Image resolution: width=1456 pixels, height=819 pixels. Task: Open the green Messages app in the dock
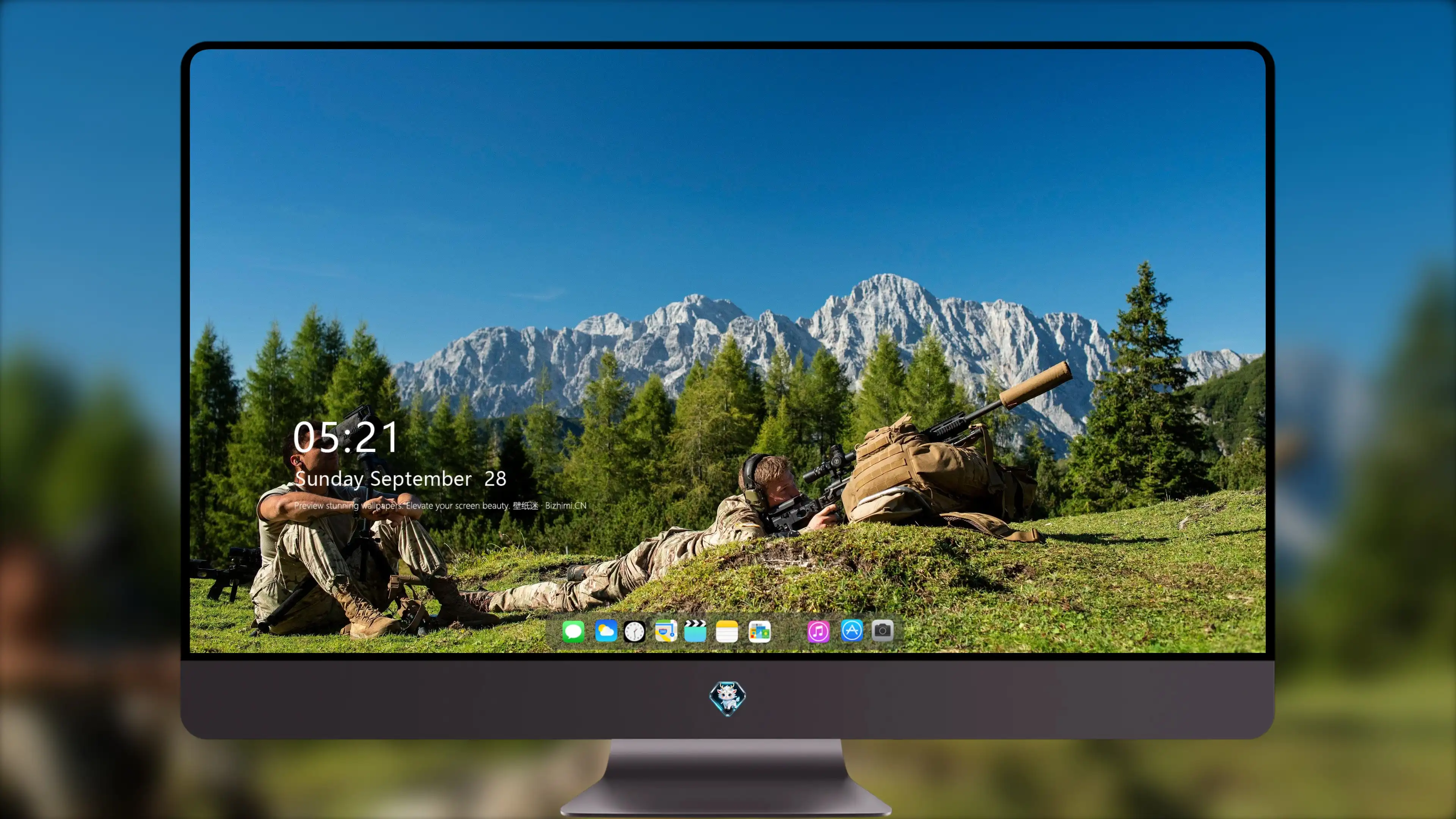coord(573,631)
